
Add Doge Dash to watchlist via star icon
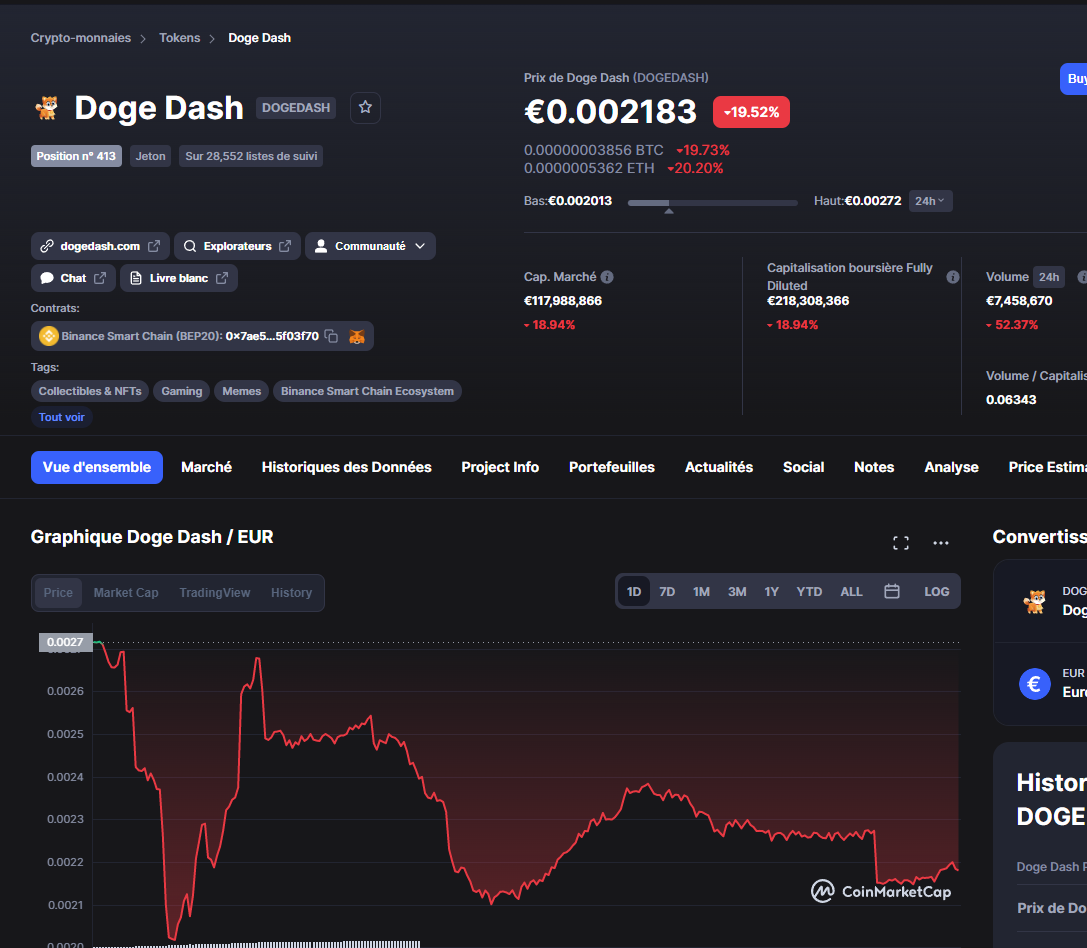[x=365, y=107]
